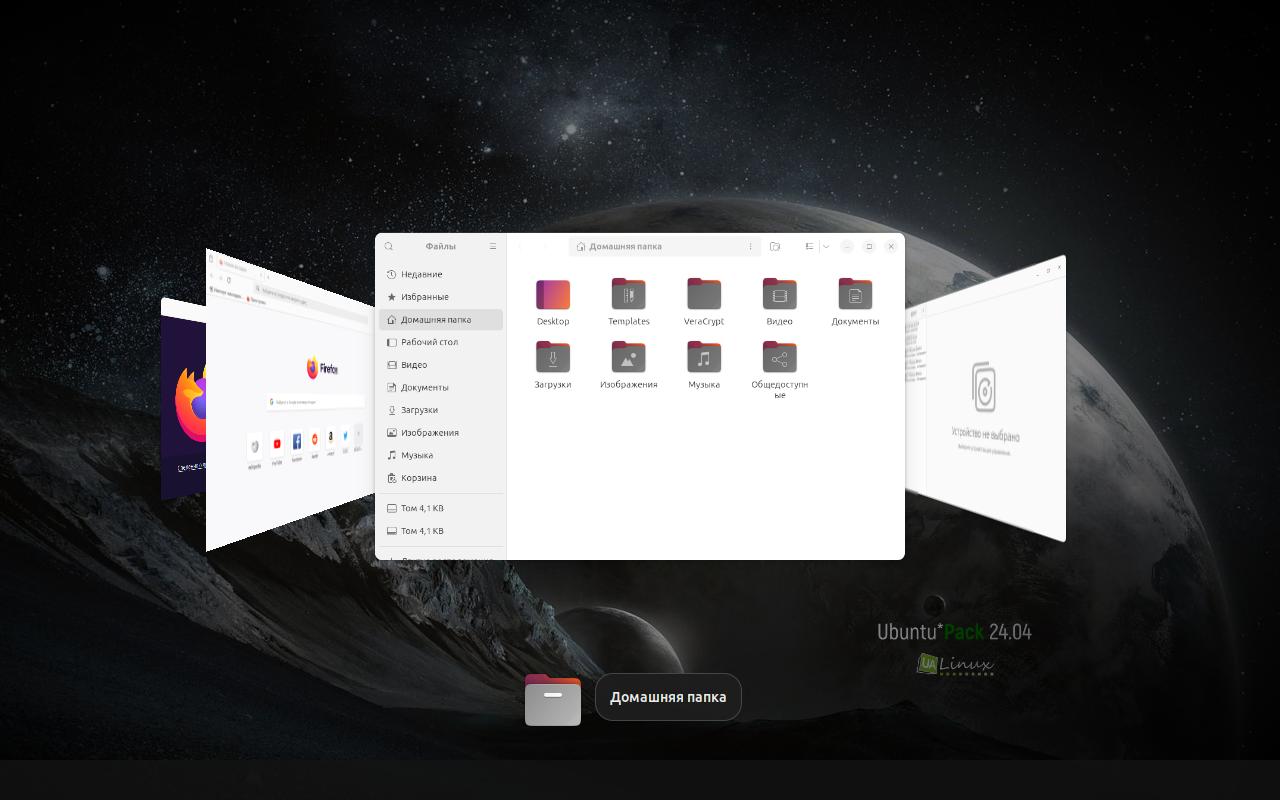Expand the view options chevron in Files
This screenshot has width=1280, height=800.
click(826, 246)
